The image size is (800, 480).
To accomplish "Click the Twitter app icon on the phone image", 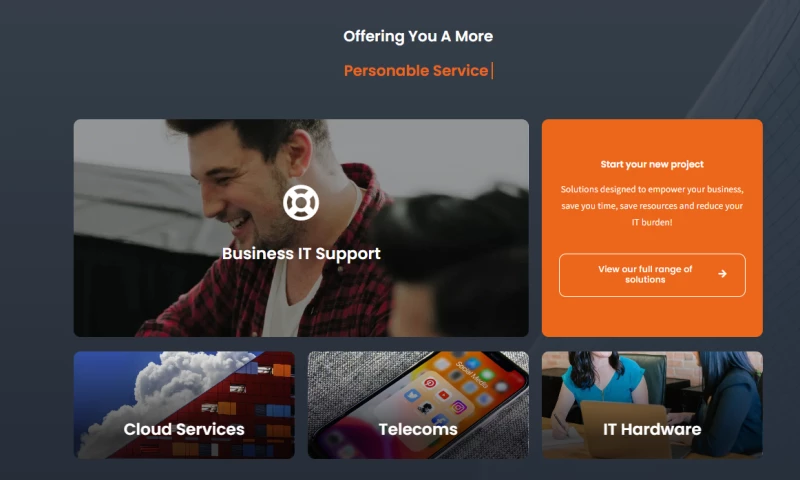I will (x=412, y=395).
